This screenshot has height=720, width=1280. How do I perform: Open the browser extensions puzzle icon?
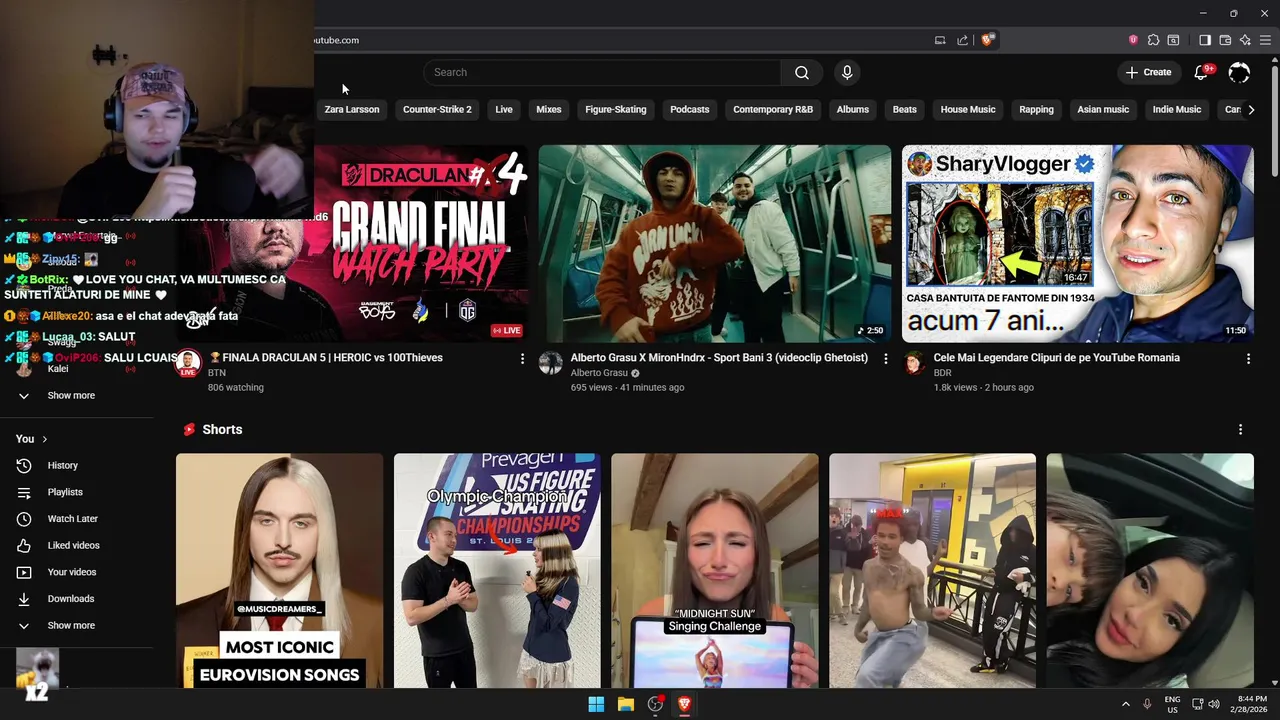1153,40
